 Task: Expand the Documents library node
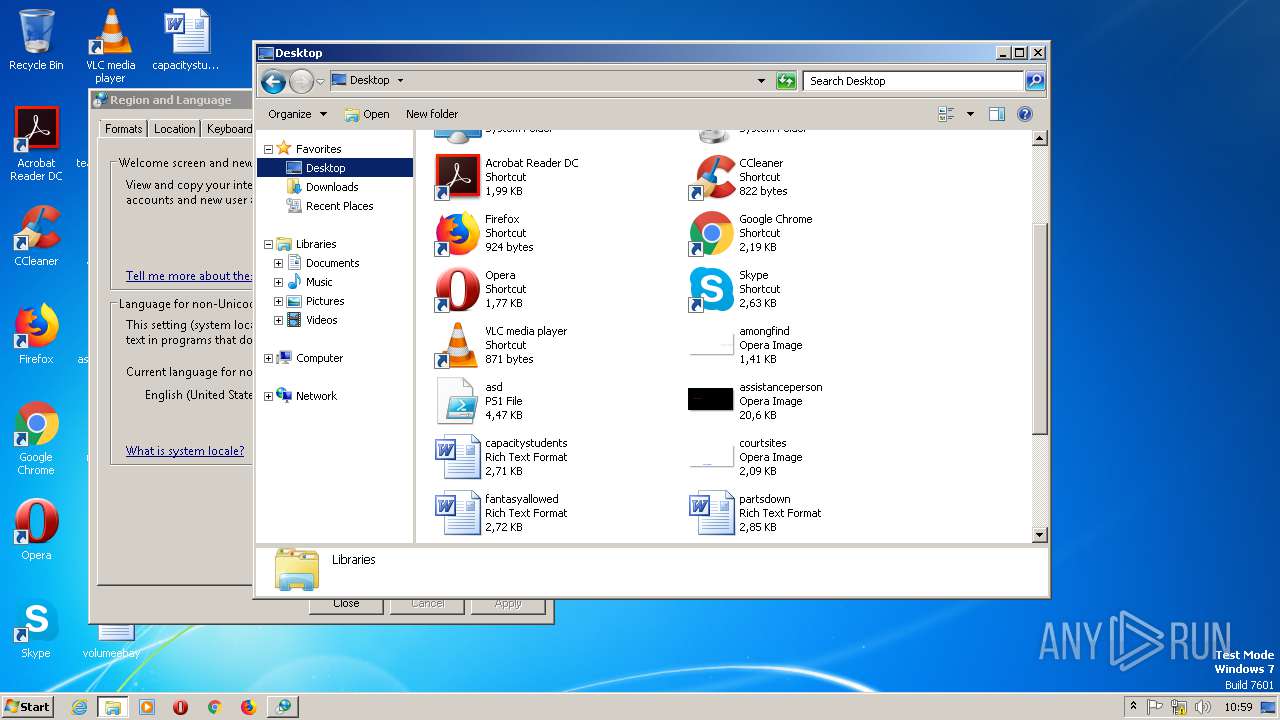pos(278,263)
